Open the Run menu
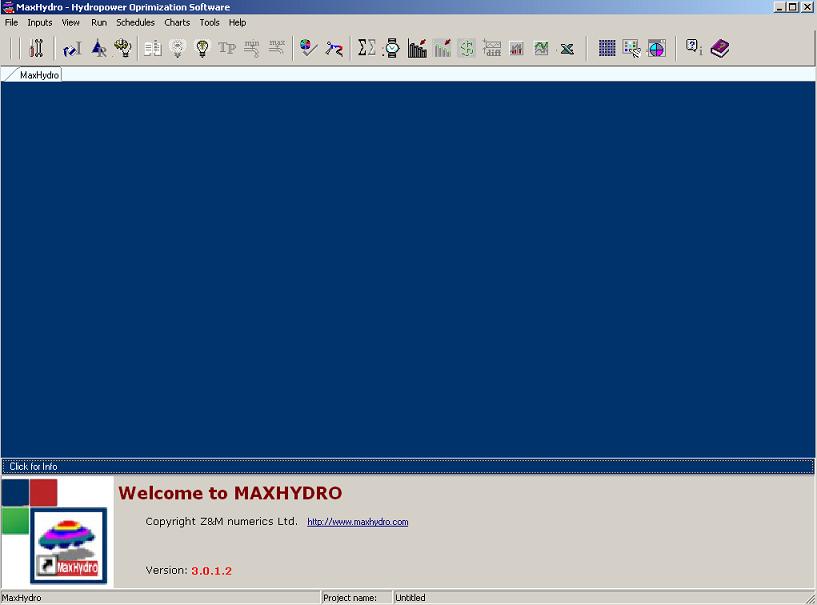Viewport: 817px width, 605px height. (x=98, y=22)
